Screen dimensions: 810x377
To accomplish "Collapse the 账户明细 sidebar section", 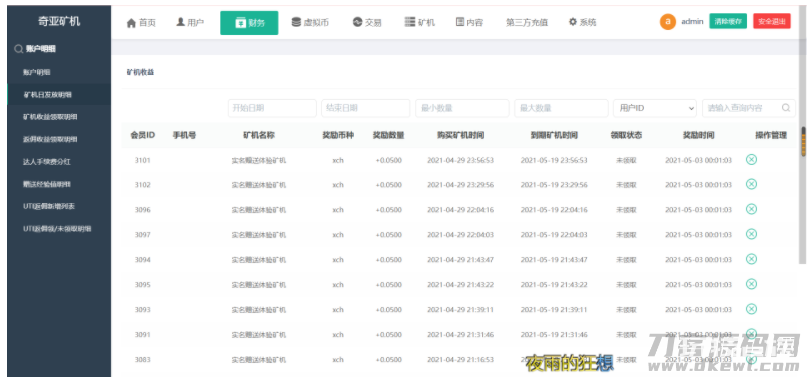I will (35, 49).
